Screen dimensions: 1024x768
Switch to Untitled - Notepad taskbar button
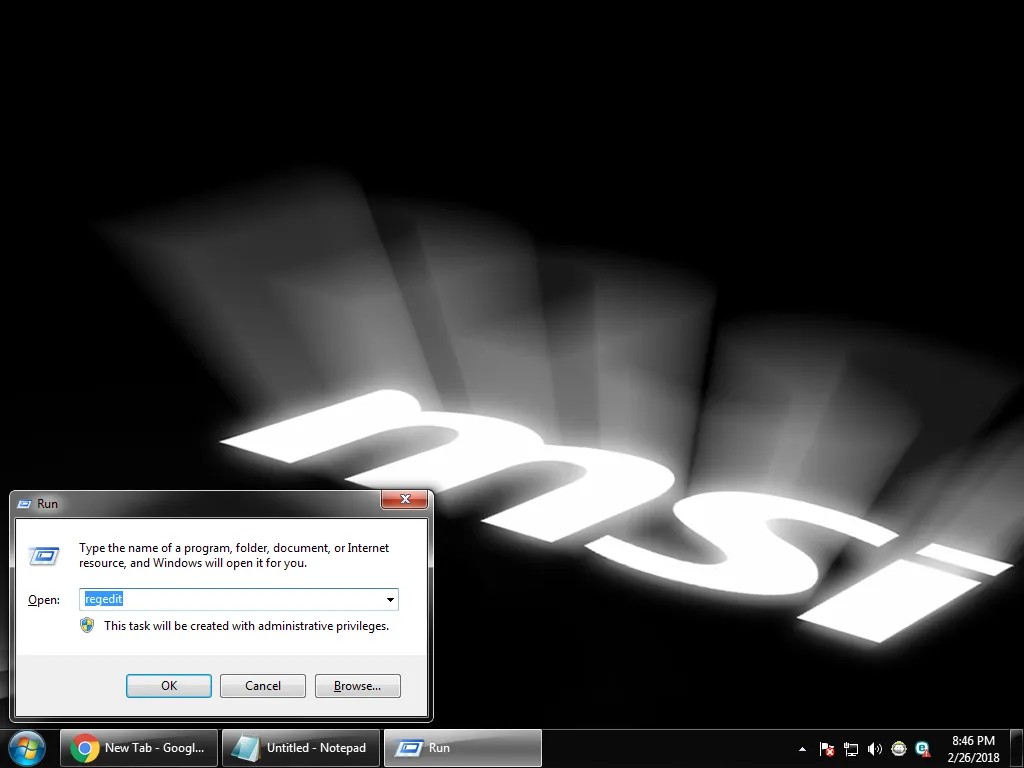pos(301,748)
